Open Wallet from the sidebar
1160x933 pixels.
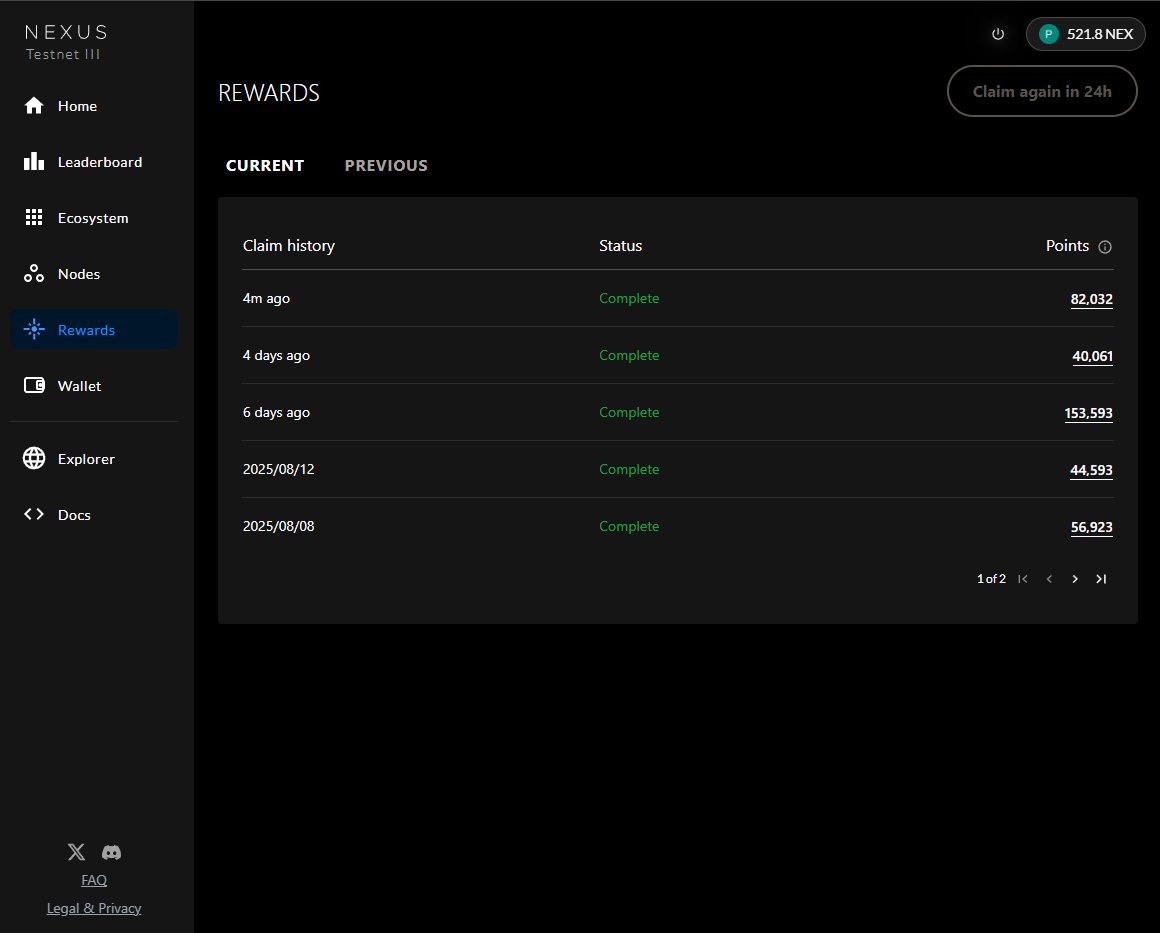tap(94, 385)
